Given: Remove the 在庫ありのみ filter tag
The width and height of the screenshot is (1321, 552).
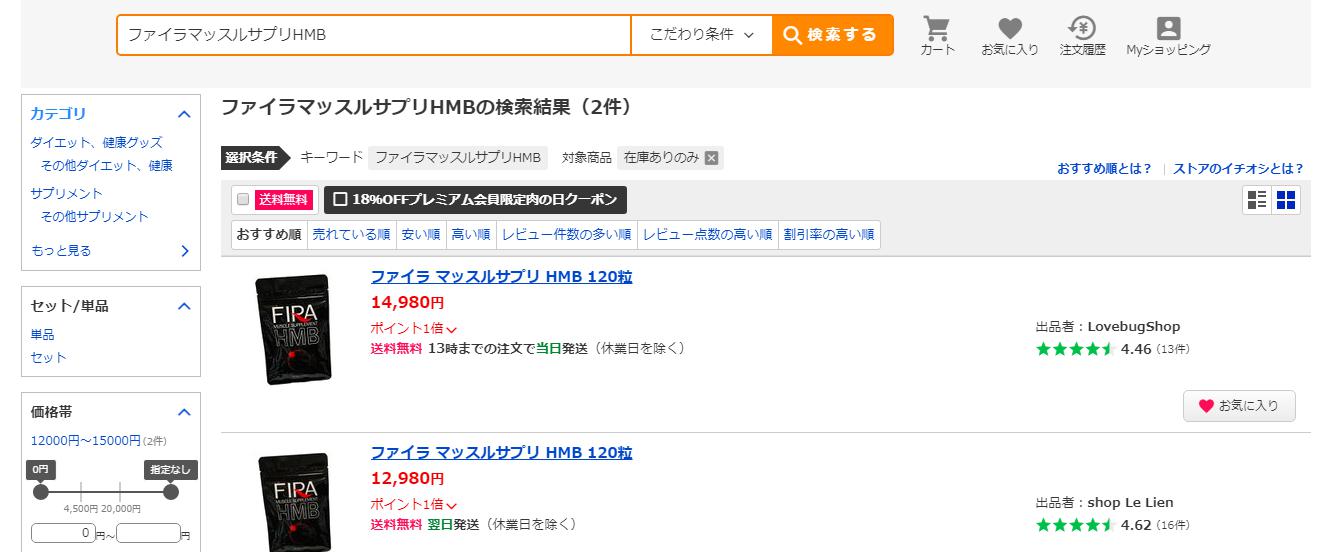Looking at the screenshot, I should 711,158.
